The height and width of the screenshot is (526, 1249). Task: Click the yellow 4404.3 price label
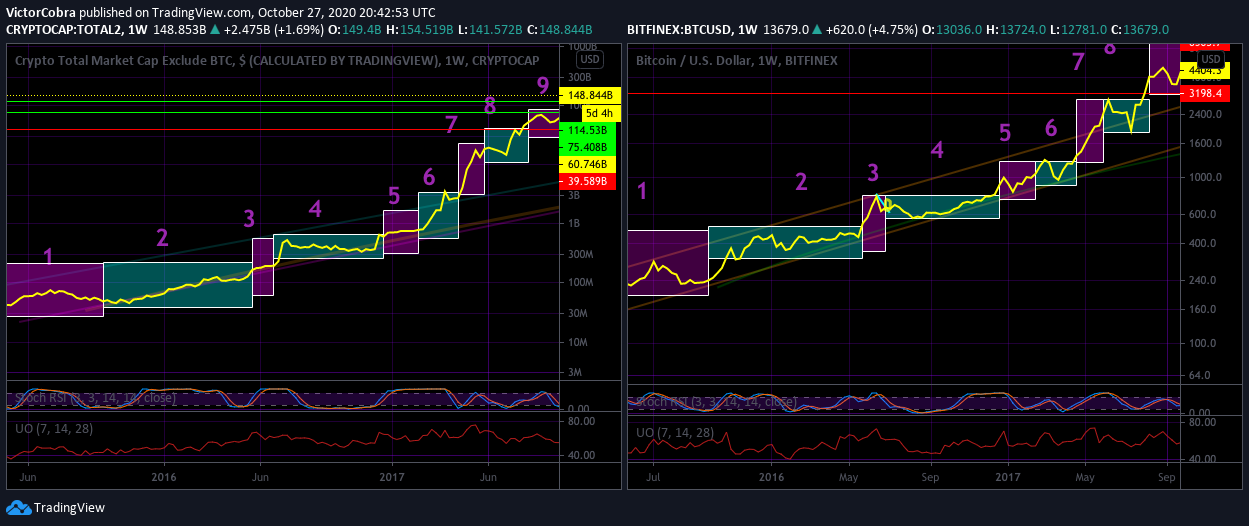(1203, 72)
